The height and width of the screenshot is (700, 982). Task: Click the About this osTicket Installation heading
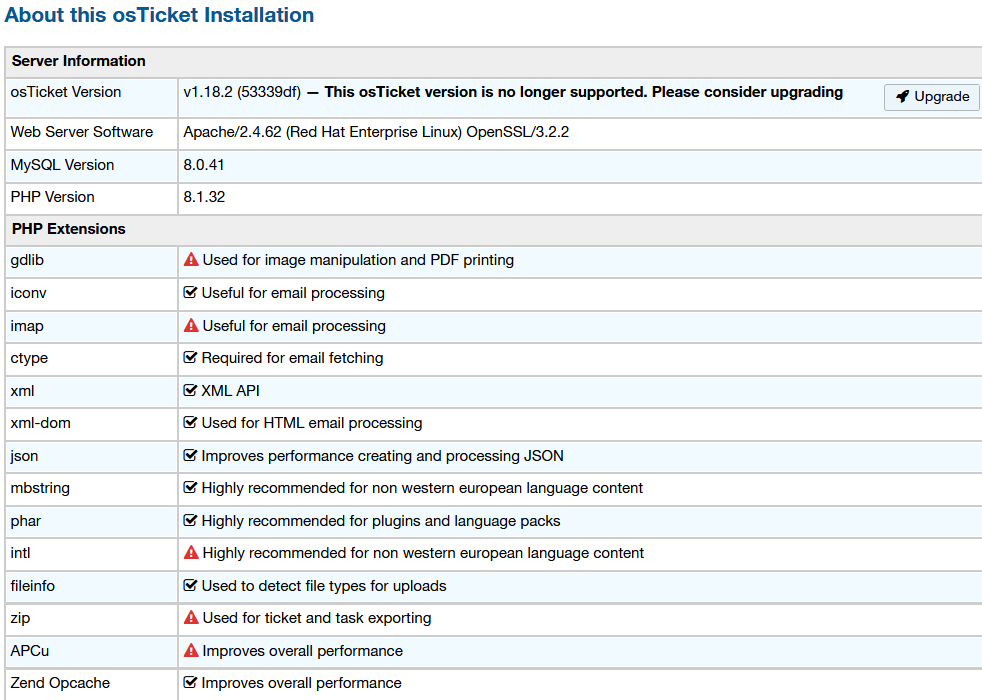(159, 15)
